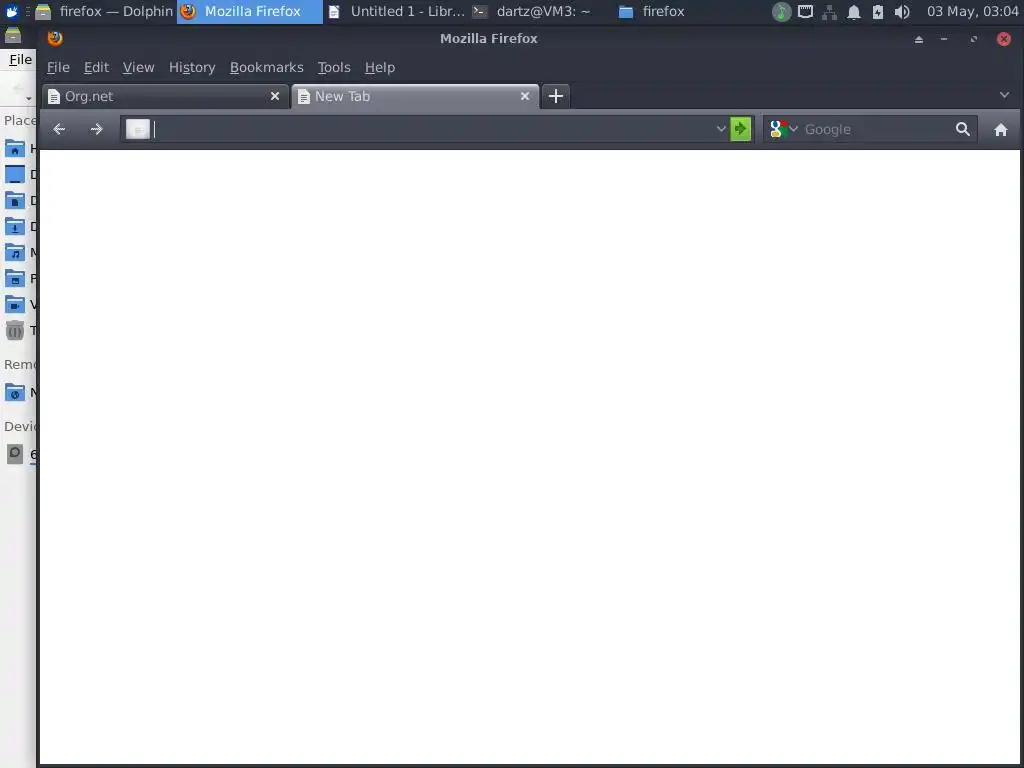
Task: Switch to Untitled 1 LibreOffice taskbar entry
Action: tap(396, 11)
